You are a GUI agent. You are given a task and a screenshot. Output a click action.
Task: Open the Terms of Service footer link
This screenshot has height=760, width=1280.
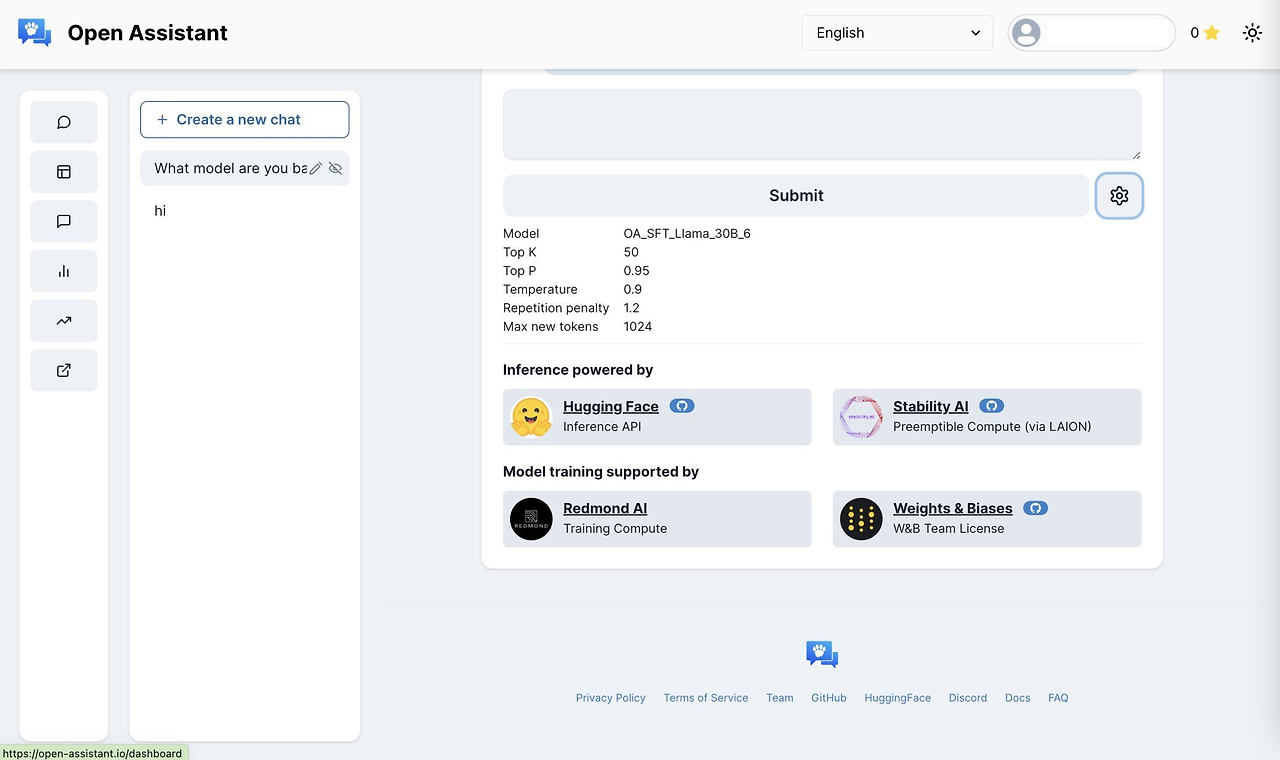click(x=706, y=698)
